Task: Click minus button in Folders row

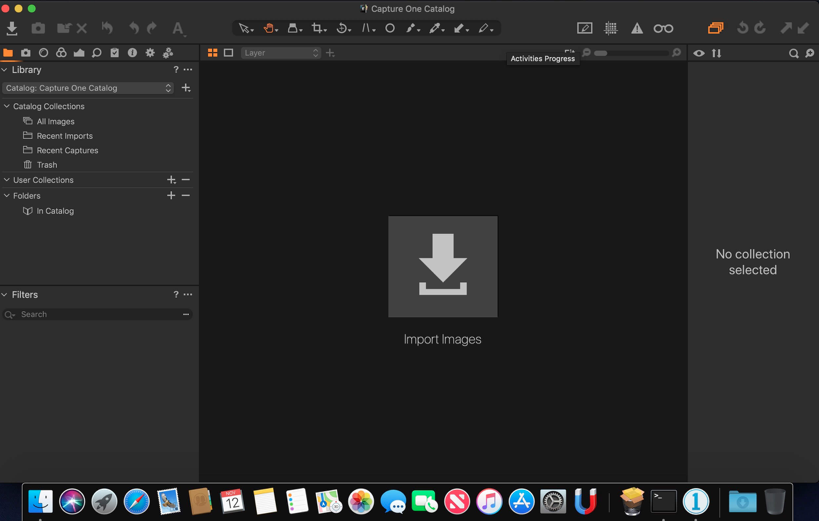Action: tap(186, 196)
